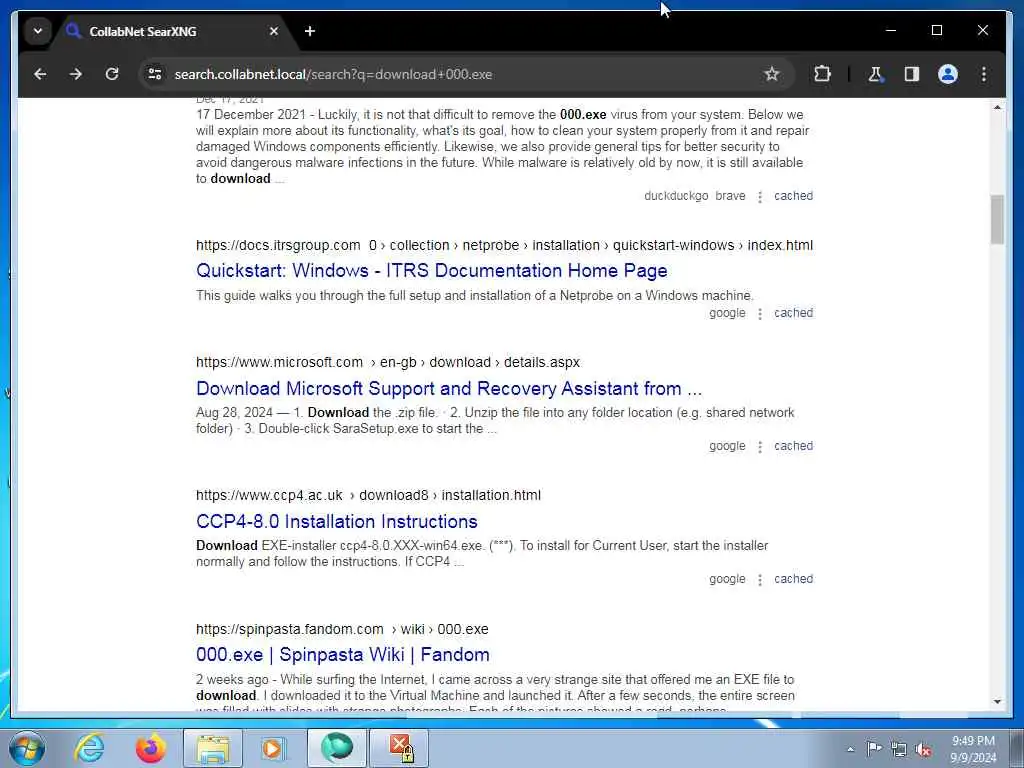Show hidden system tray icons

pos(850,750)
